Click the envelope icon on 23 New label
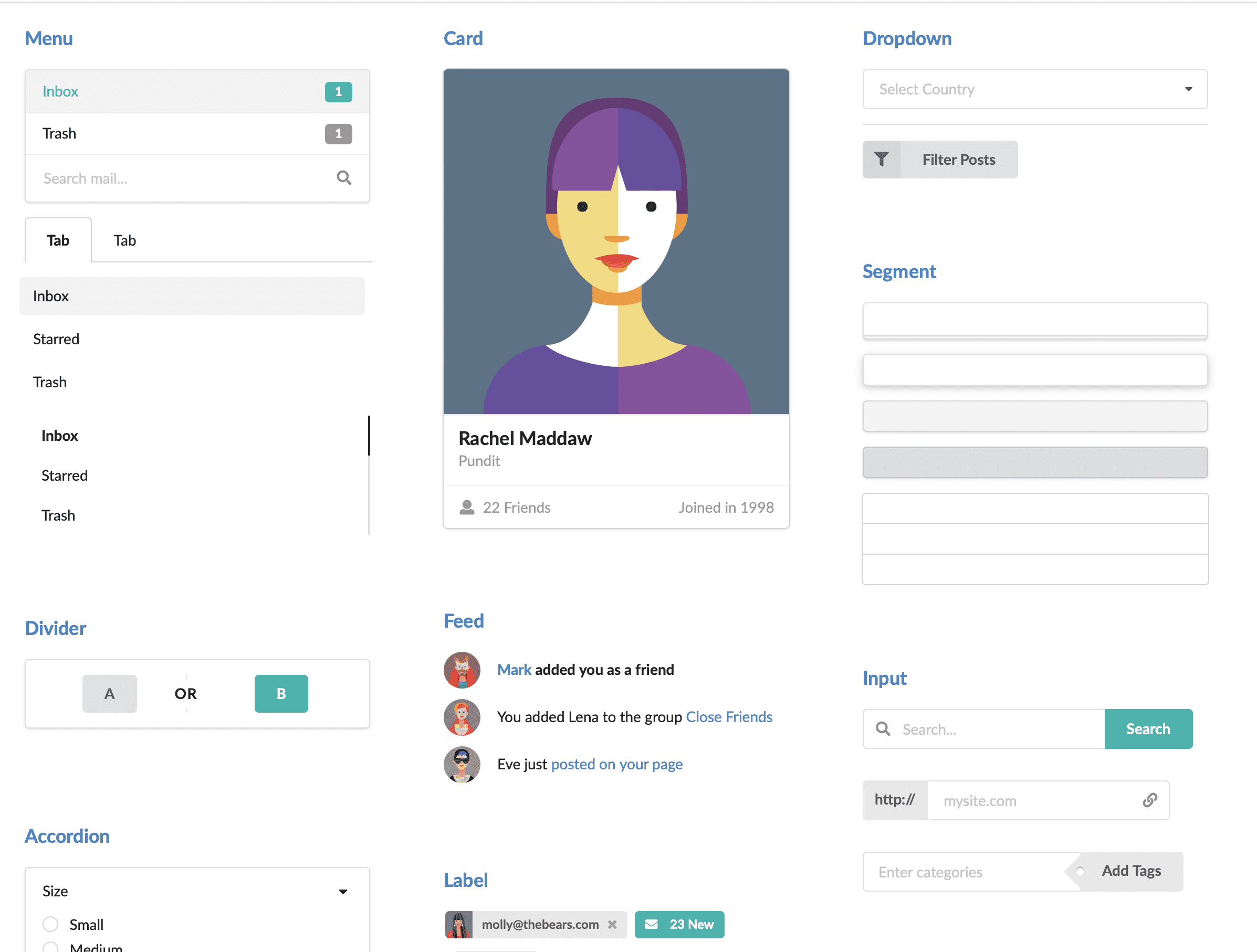Image resolution: width=1257 pixels, height=952 pixels. [x=651, y=924]
